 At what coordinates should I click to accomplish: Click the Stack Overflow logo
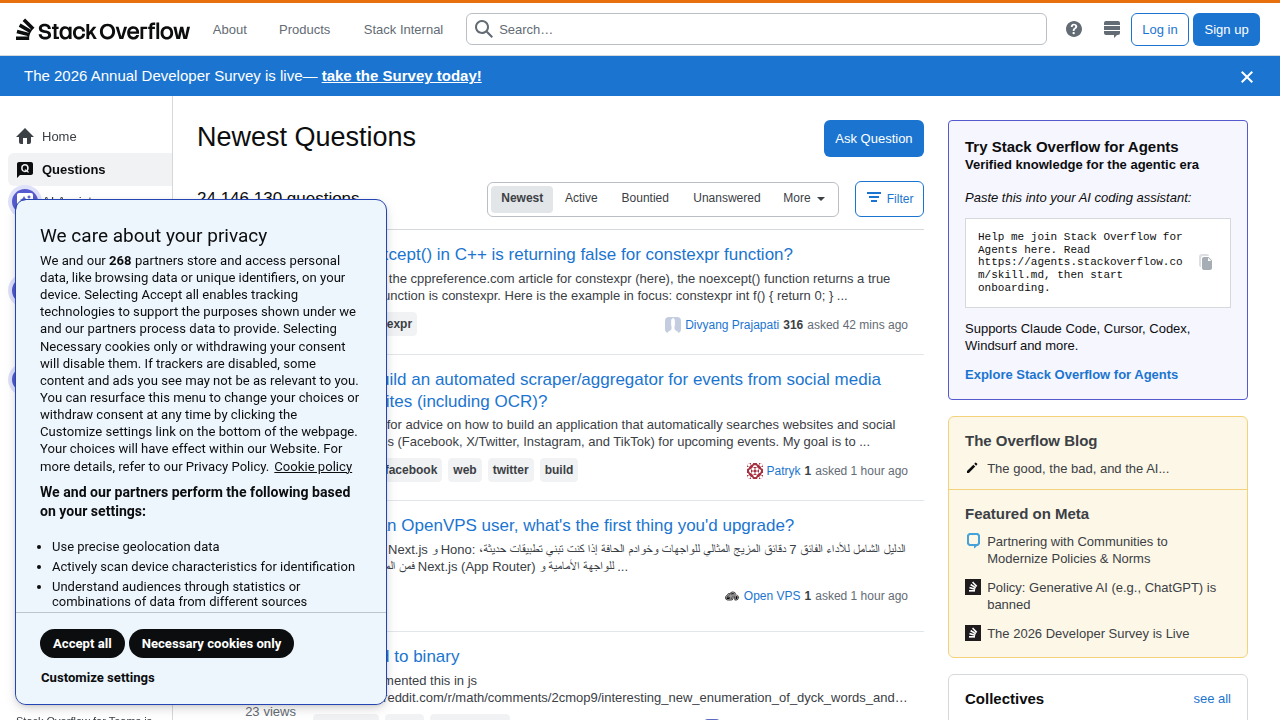[x=103, y=30]
